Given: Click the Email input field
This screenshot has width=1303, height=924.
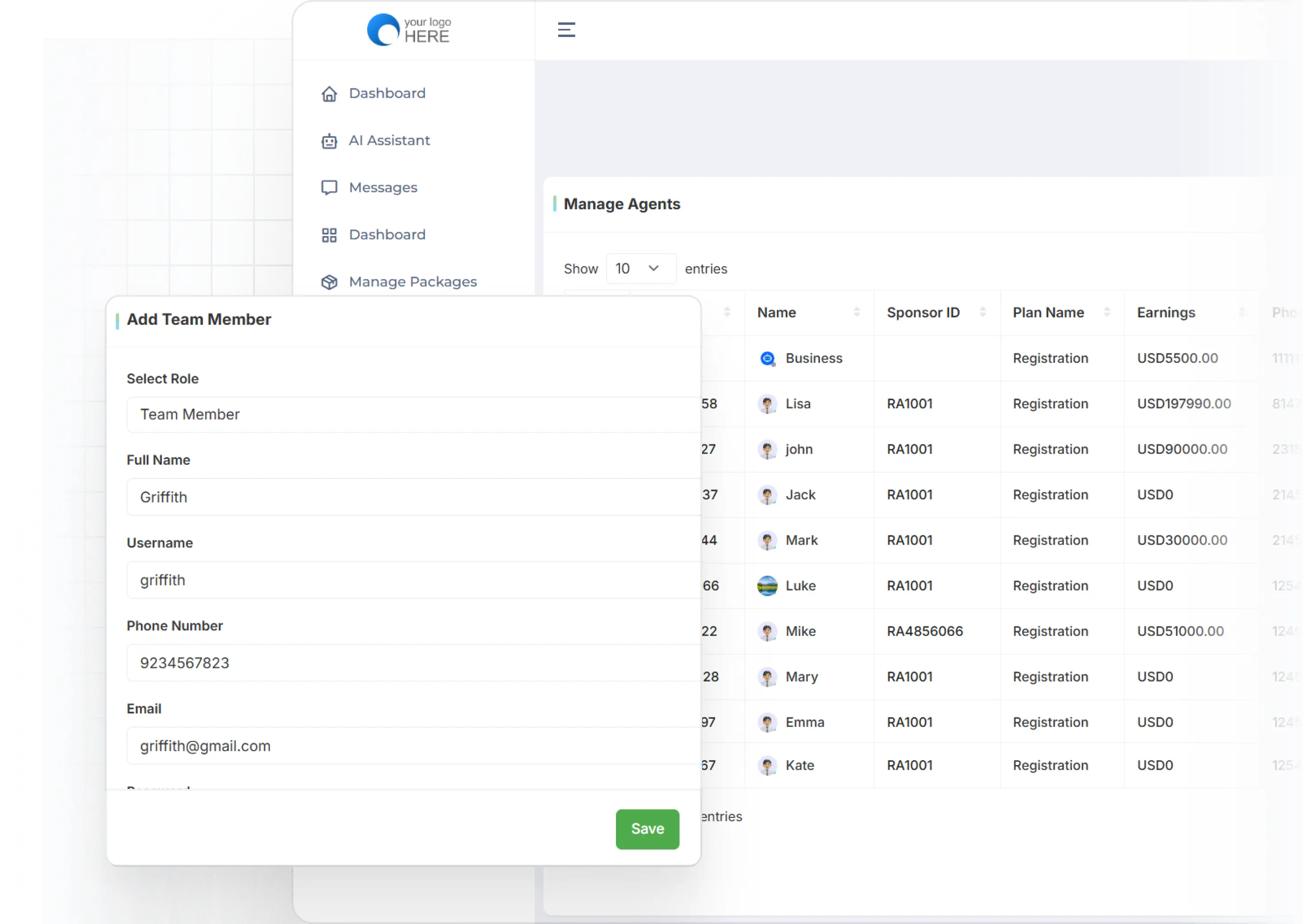Looking at the screenshot, I should [414, 746].
